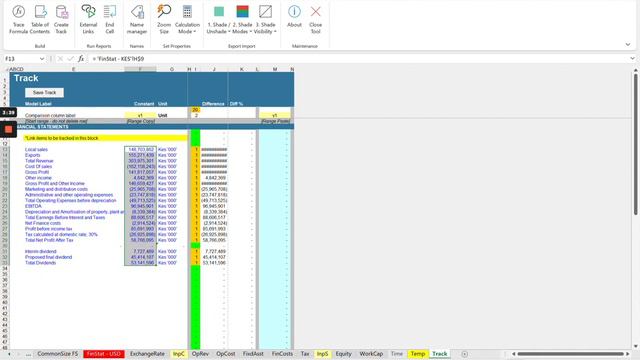Screen dimensions: 640x360
Task: Select the 'Other income' label cell
Action: [x=38, y=178]
